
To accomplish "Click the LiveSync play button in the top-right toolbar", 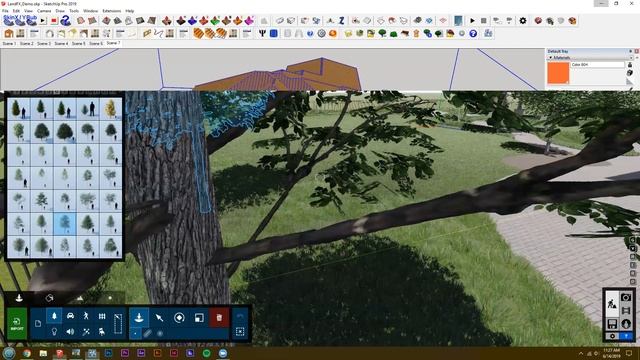I will coord(472,20).
